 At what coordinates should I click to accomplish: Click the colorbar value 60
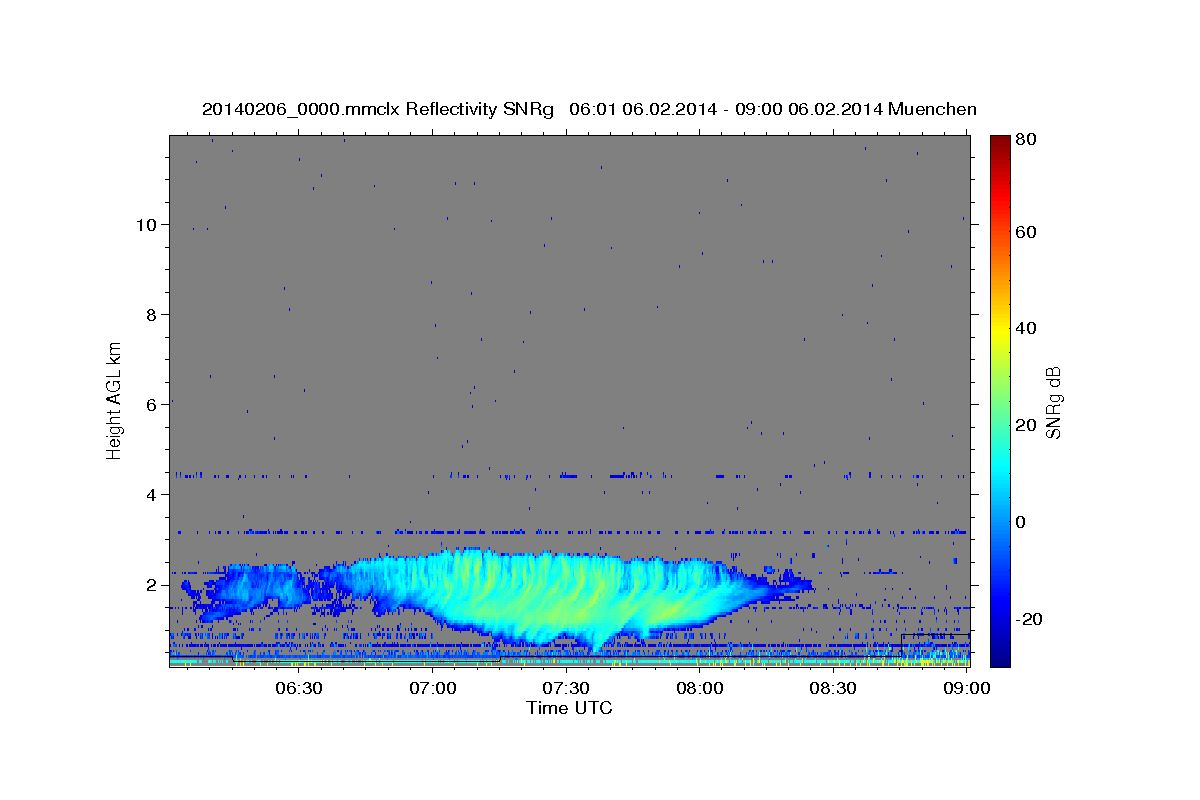click(x=1028, y=232)
